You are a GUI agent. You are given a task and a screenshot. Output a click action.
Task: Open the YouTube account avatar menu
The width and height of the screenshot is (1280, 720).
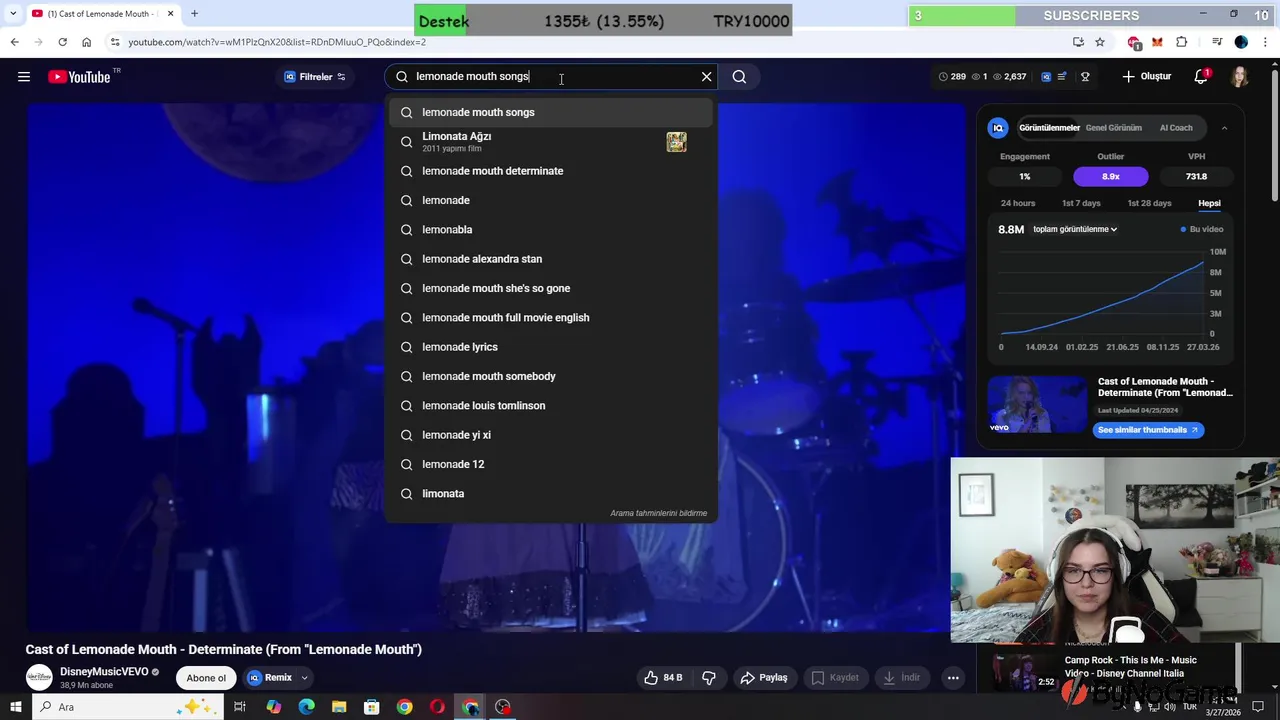pos(1239,77)
